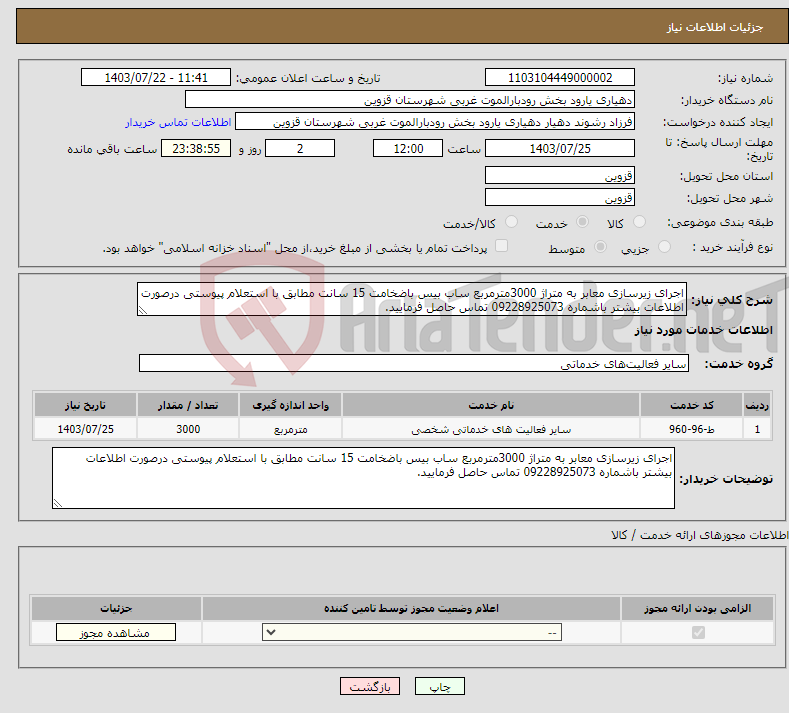Image resolution: width=789 pixels, height=713 pixels.
Task: Click the چاپ print button
Action: (439, 686)
